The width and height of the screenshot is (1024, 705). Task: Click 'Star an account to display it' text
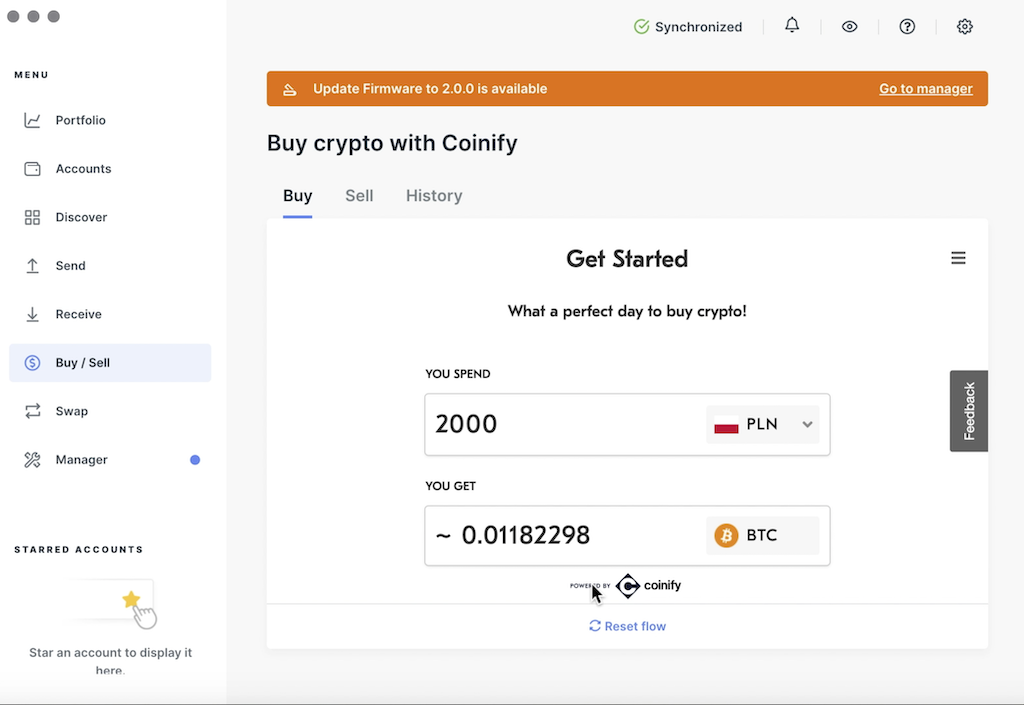click(110, 653)
